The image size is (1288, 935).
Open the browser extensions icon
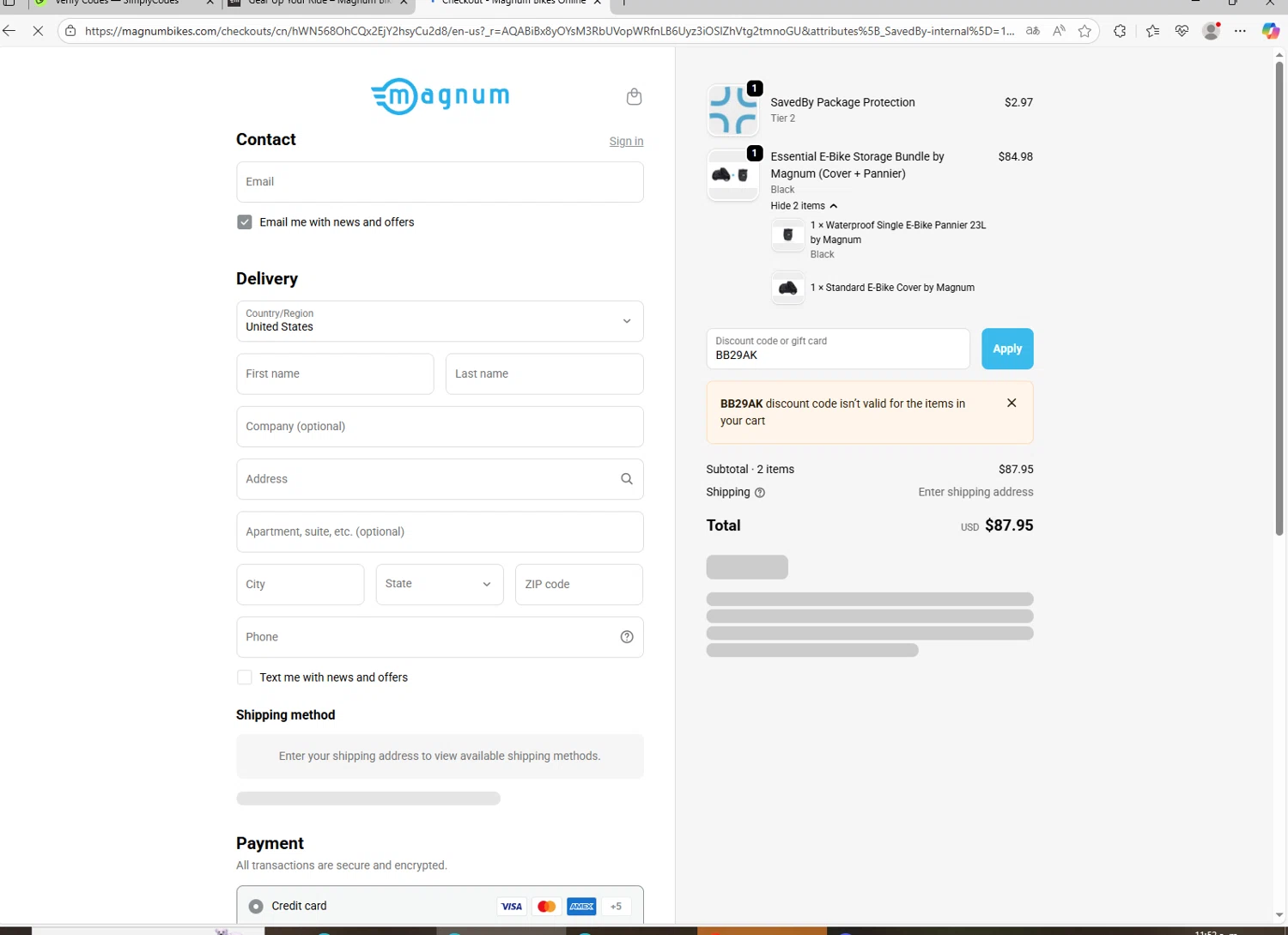pyautogui.click(x=1120, y=31)
